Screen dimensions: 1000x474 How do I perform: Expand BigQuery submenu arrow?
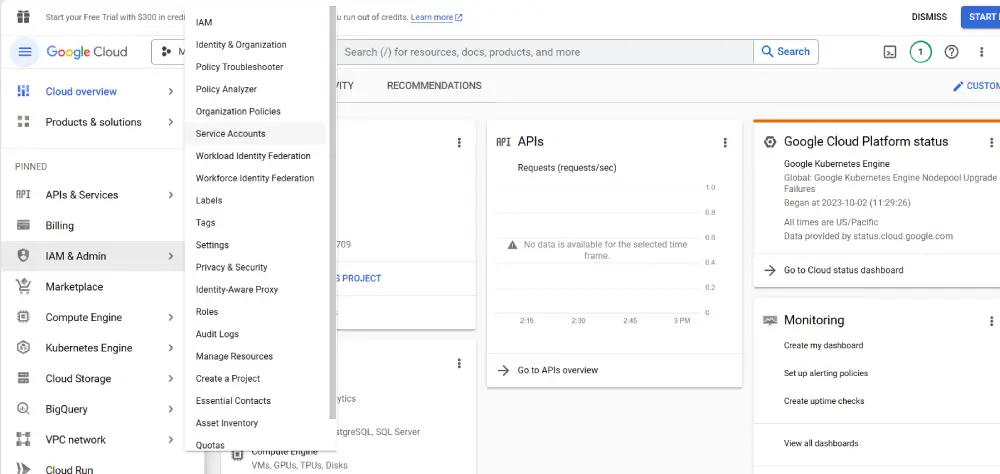(x=170, y=409)
